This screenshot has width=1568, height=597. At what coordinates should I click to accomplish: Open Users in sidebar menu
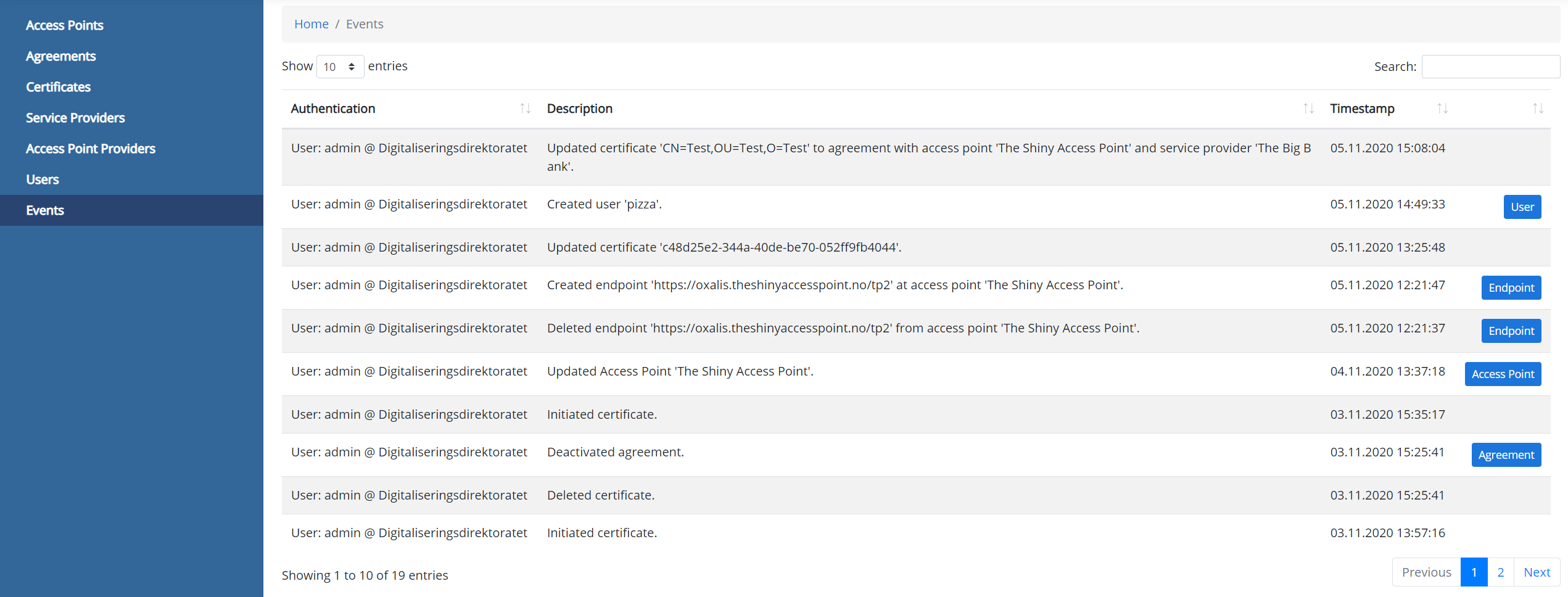(x=43, y=179)
